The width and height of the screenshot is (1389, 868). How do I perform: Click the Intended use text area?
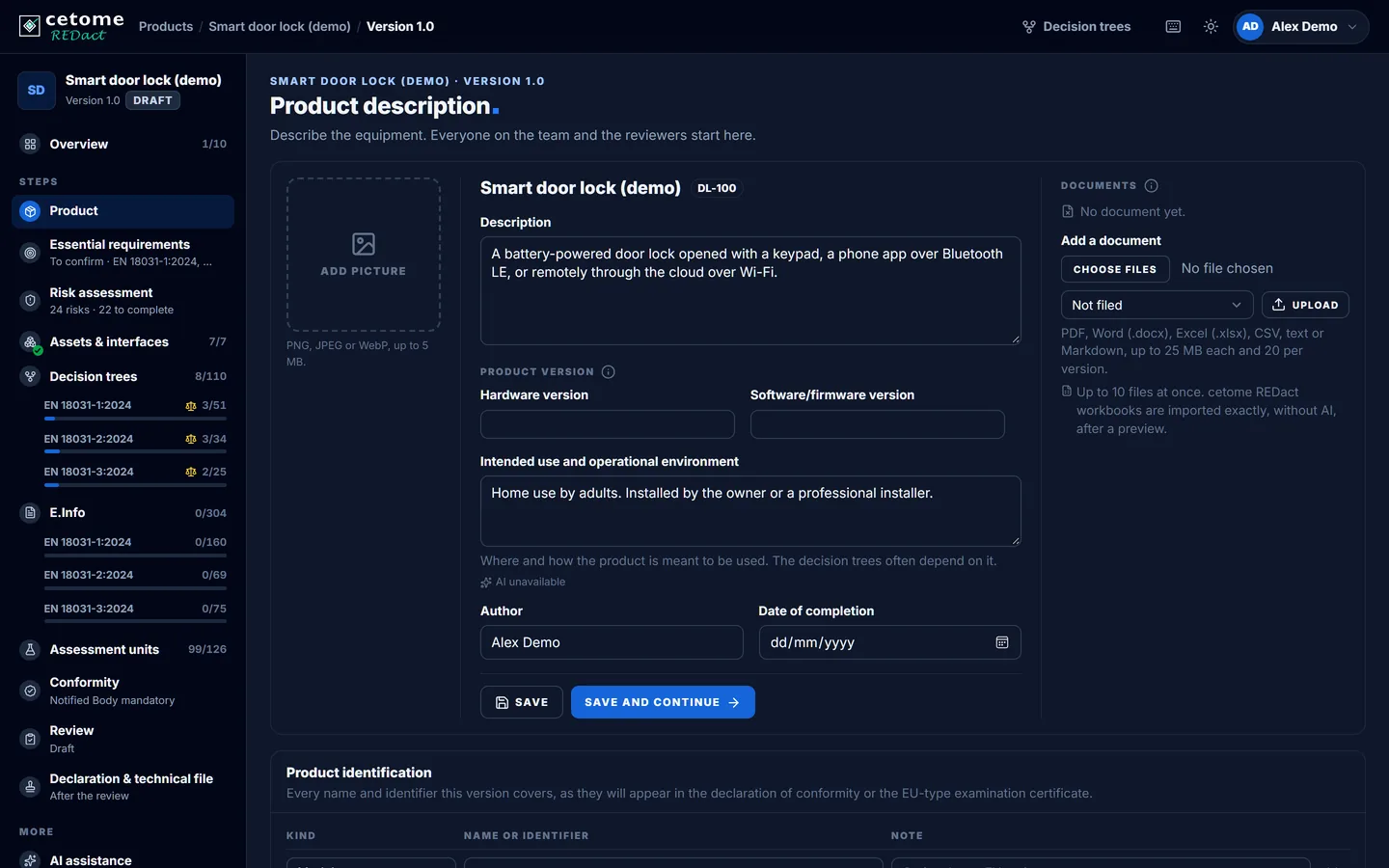[750, 510]
